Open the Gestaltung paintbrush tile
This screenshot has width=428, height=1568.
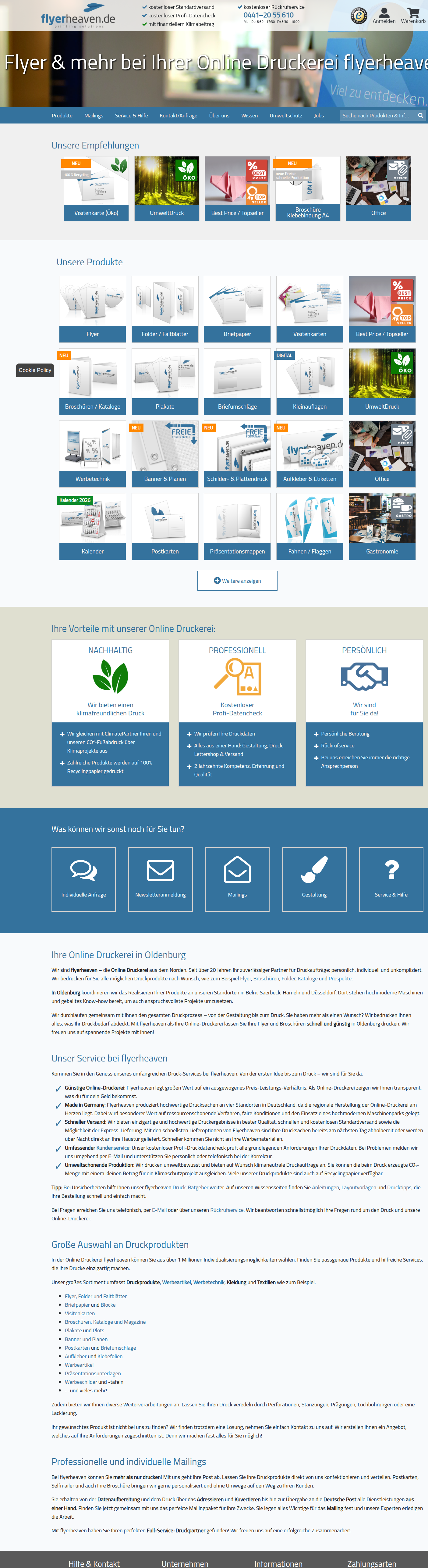314,879
